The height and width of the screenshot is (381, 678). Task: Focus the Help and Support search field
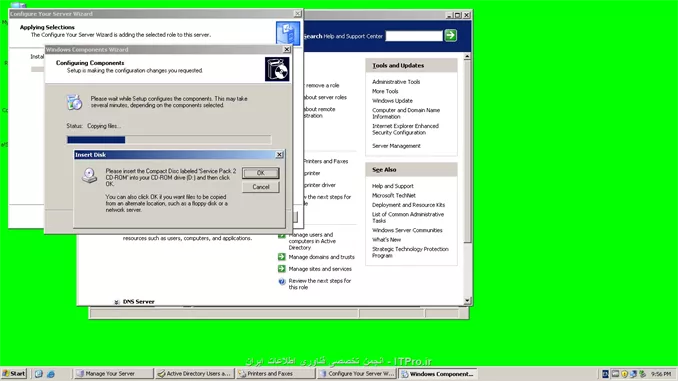414,36
